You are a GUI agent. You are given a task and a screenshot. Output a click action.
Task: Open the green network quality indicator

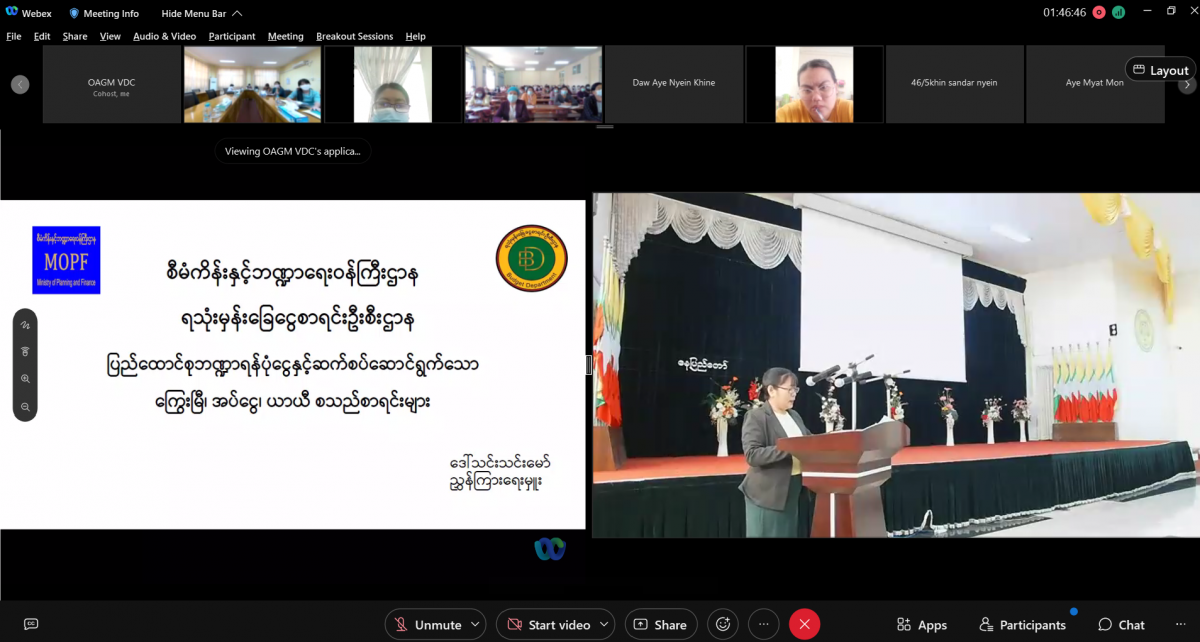1118,13
